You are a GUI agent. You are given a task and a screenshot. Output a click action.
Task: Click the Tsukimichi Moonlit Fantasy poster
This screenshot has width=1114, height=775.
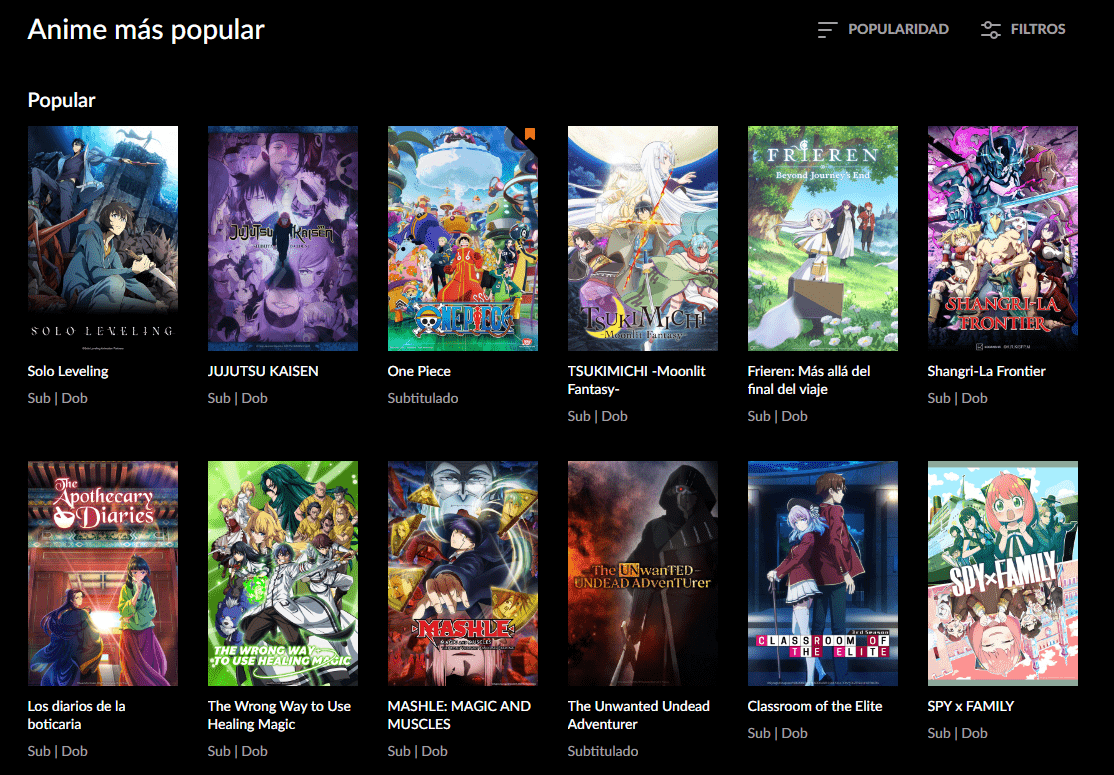click(643, 238)
